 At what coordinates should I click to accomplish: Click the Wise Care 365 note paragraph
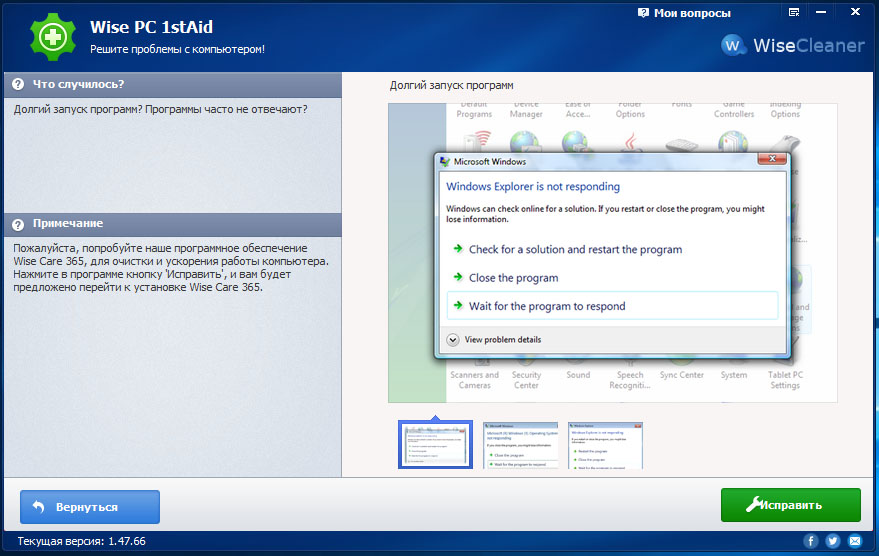pos(171,267)
